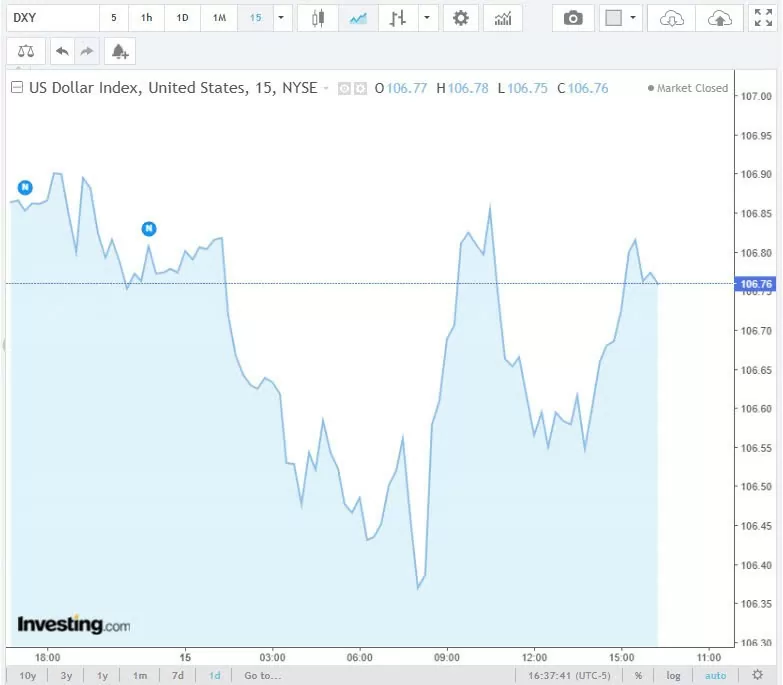Open the series title dropdown arrow
Viewport: 783px width, 685px height.
point(326,88)
